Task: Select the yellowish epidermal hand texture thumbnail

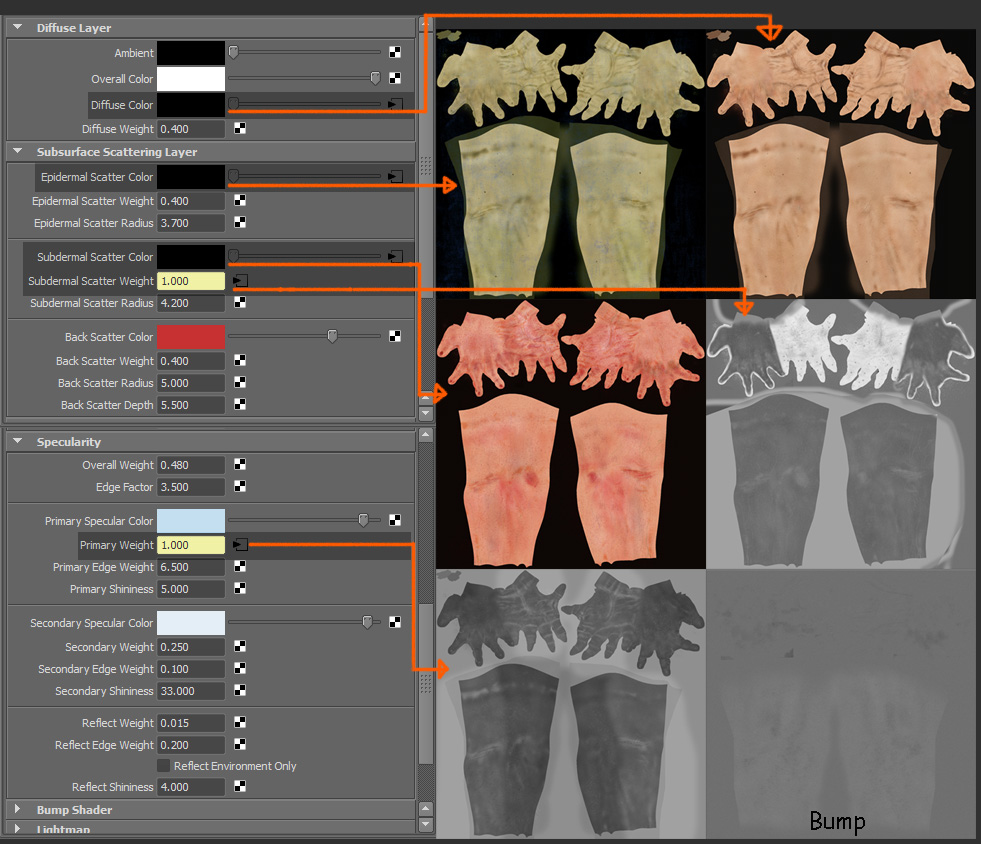Action: pos(571,164)
